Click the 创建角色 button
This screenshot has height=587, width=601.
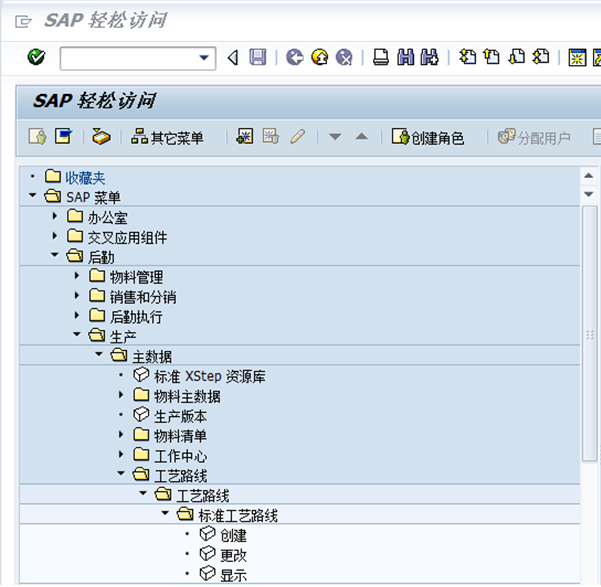[x=428, y=137]
